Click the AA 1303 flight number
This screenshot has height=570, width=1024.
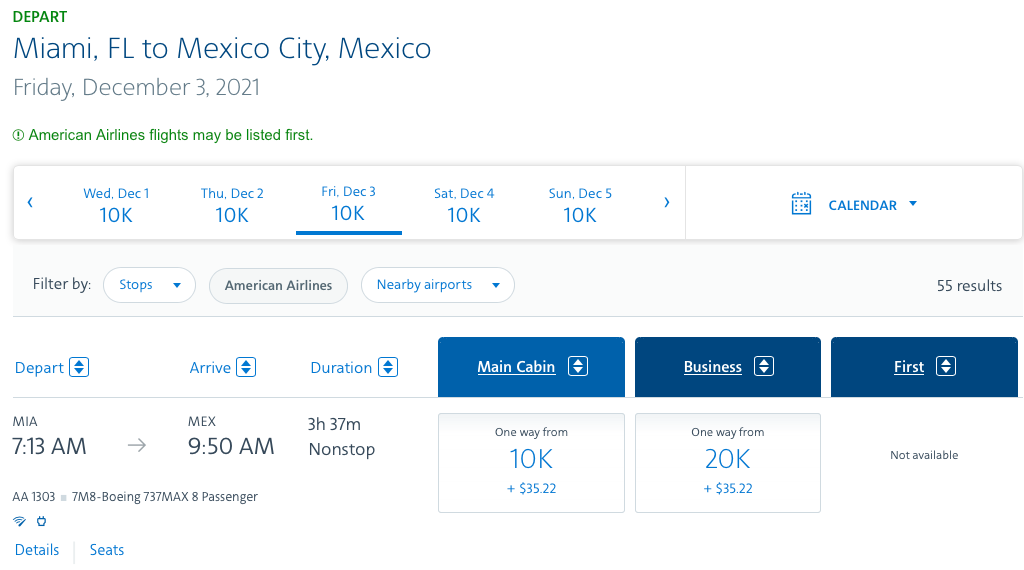coord(33,497)
